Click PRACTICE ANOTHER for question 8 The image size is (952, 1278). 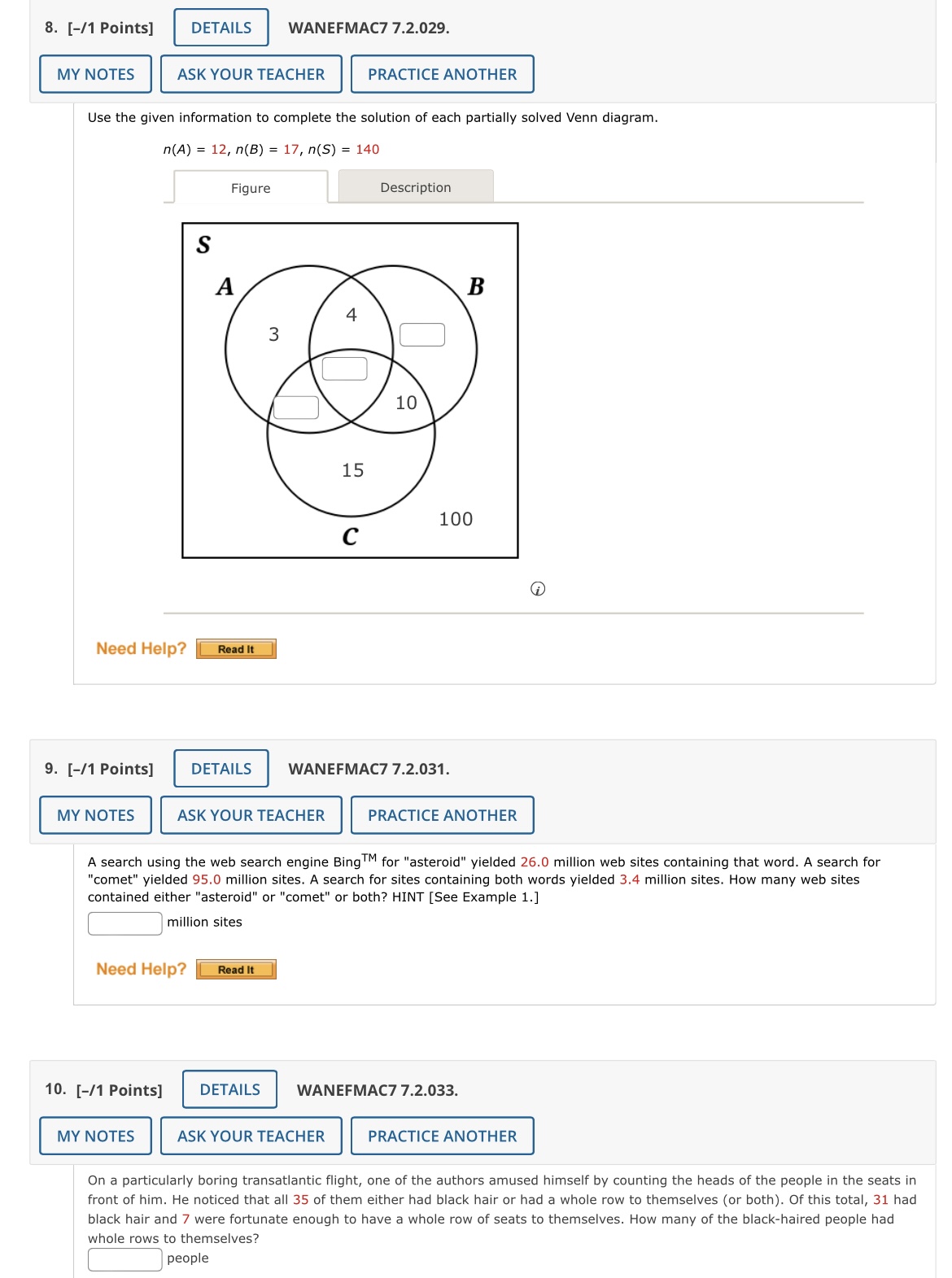tap(442, 74)
